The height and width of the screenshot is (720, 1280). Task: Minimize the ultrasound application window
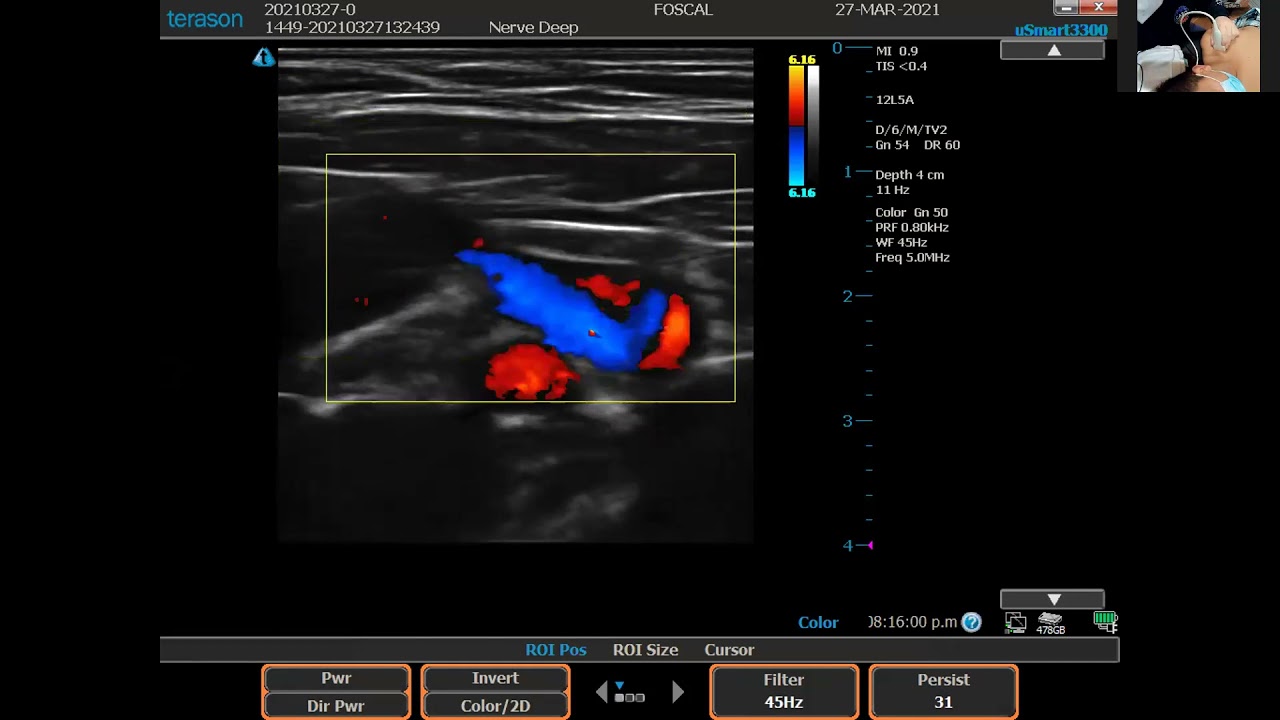1066,7
